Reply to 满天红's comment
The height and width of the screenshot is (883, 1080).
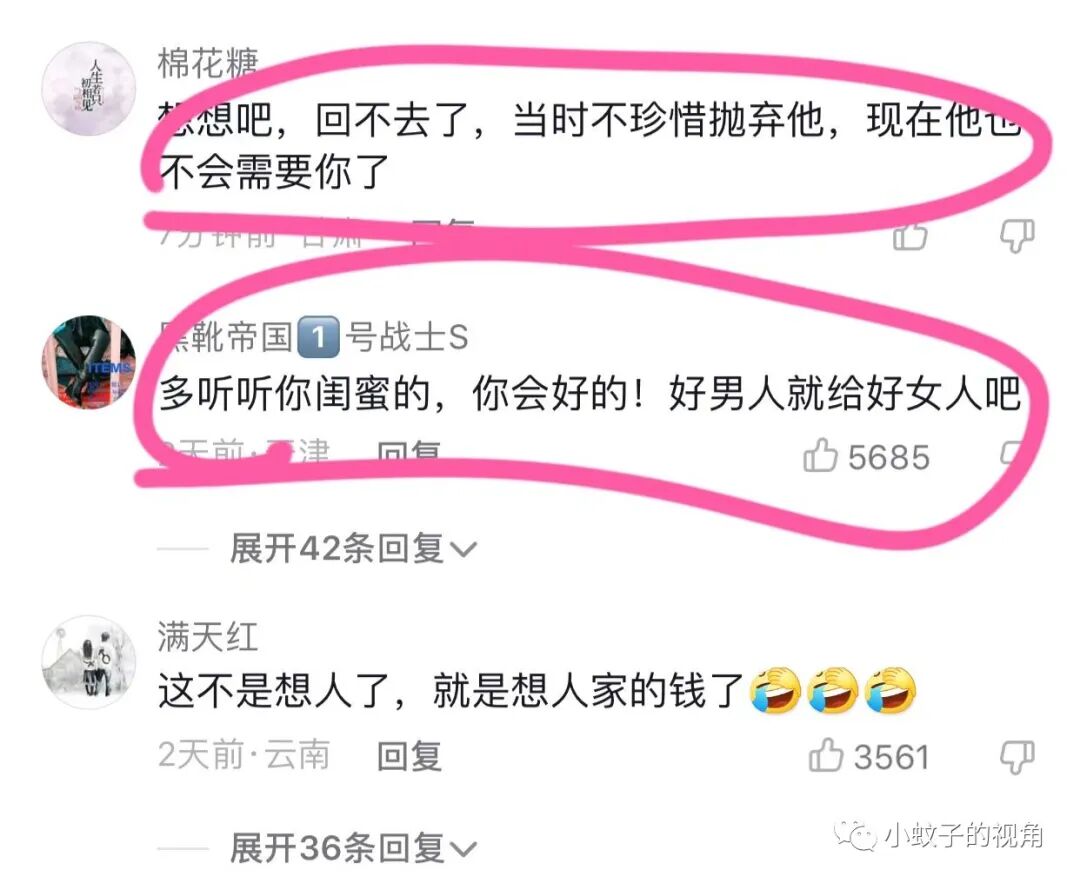[409, 756]
